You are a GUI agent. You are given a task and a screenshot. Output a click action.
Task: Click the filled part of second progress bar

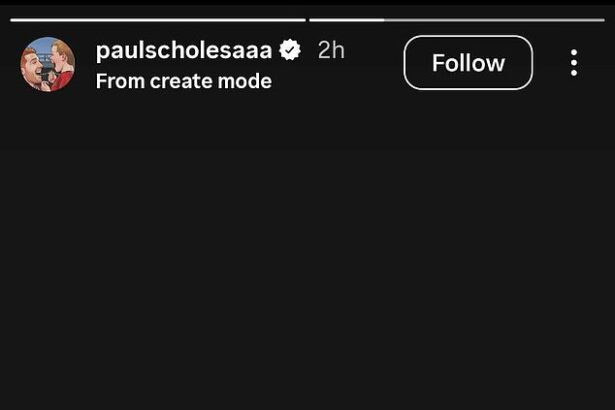346,19
